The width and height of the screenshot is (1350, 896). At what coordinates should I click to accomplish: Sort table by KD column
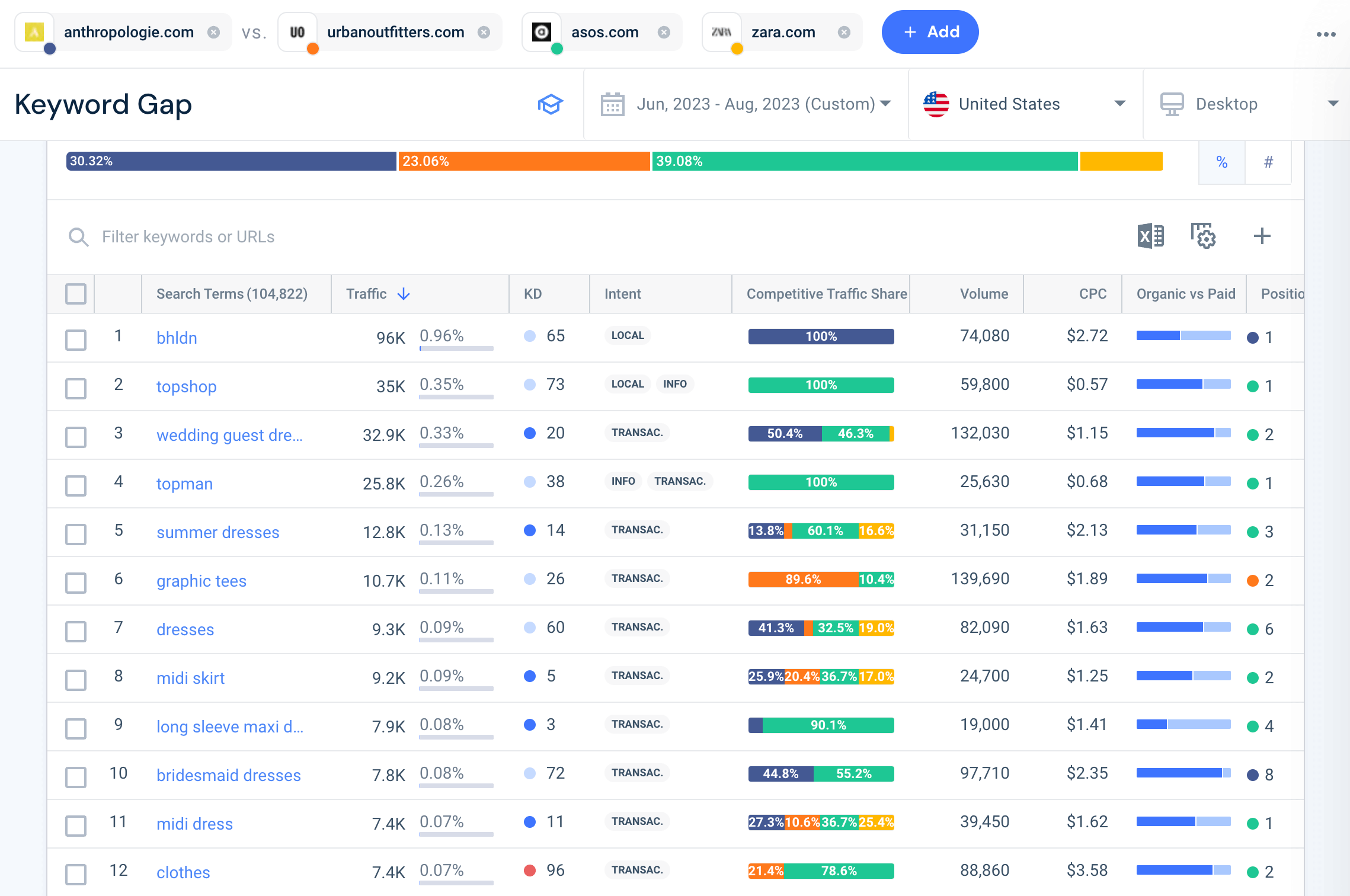(x=533, y=294)
